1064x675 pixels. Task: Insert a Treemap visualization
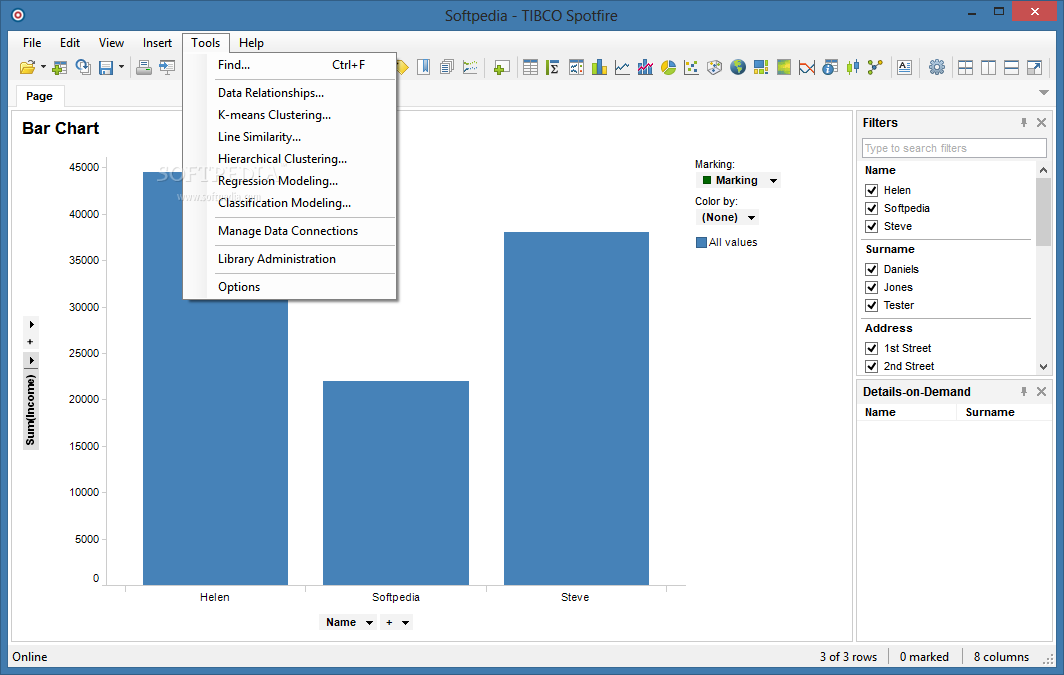(761, 67)
